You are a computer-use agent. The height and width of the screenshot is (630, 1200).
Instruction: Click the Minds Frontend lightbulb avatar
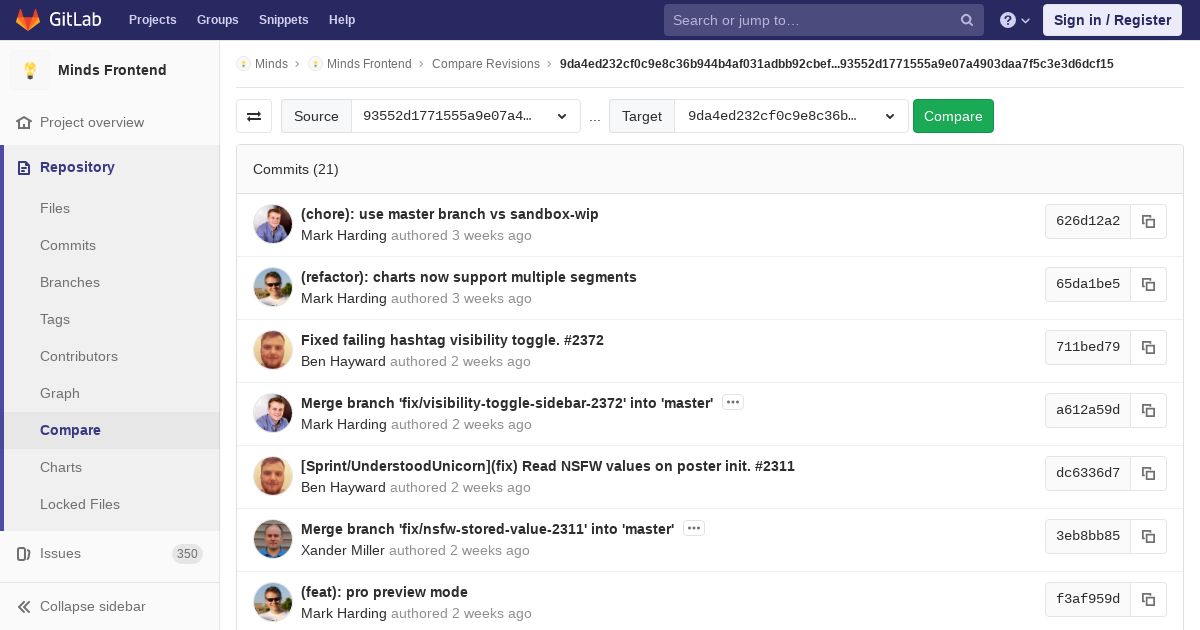pyautogui.click(x=30, y=70)
